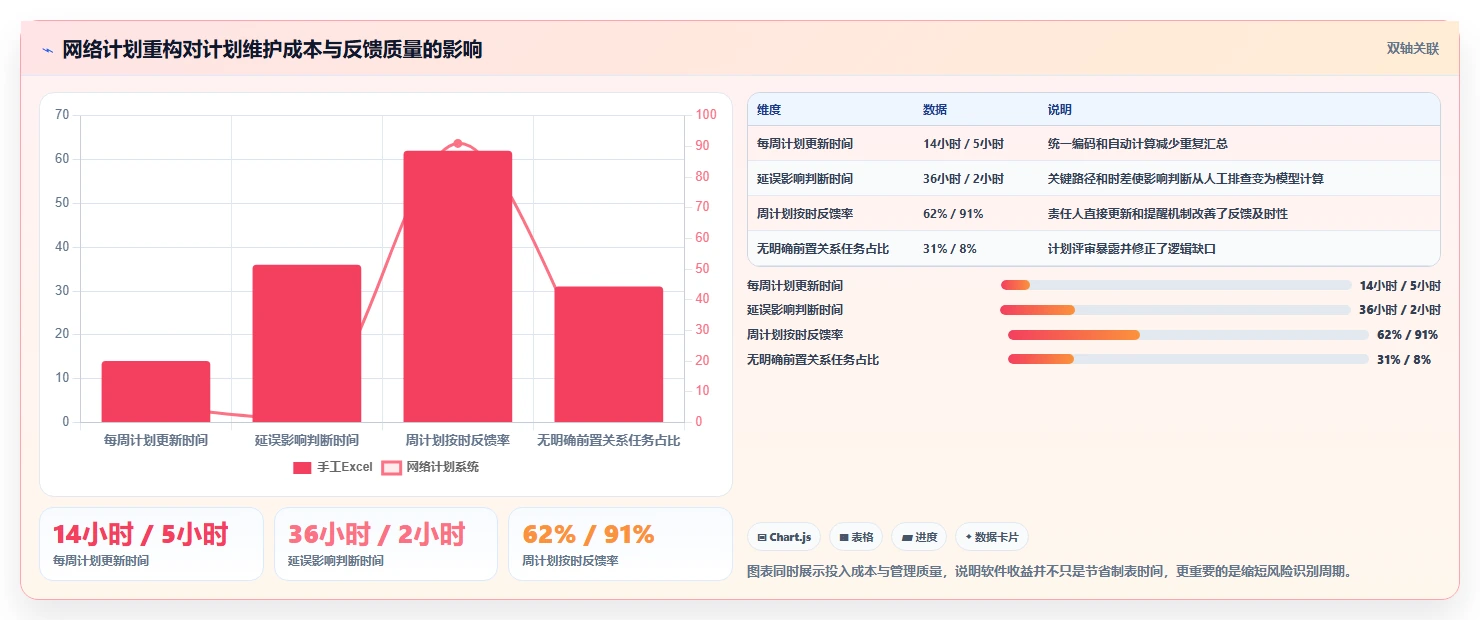Click the 双轴关联 label in header
The width and height of the screenshot is (1480, 620).
tap(1413, 49)
